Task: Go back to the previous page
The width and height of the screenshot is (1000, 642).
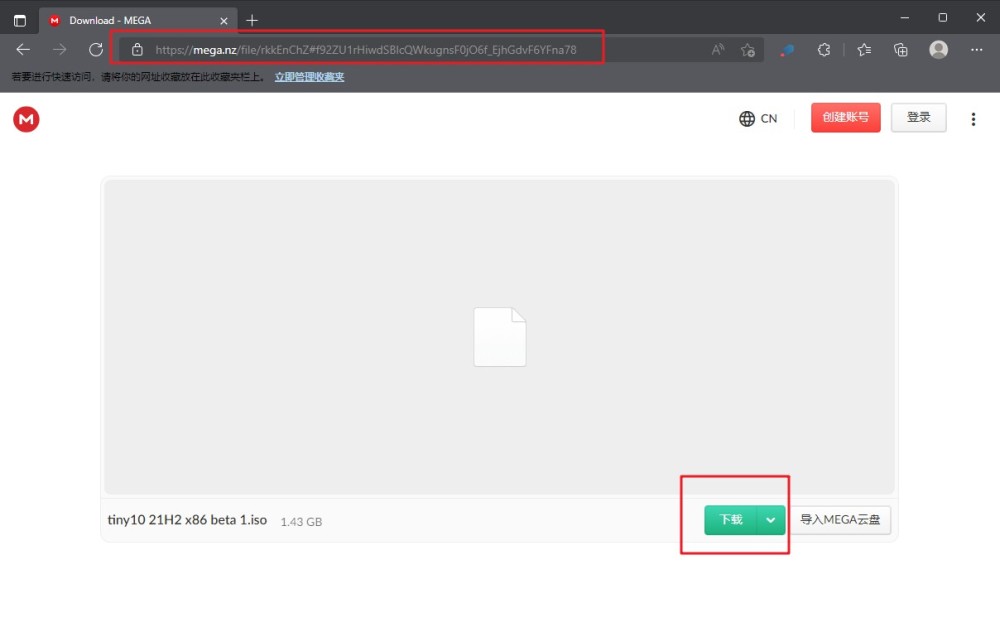Action: tap(23, 50)
